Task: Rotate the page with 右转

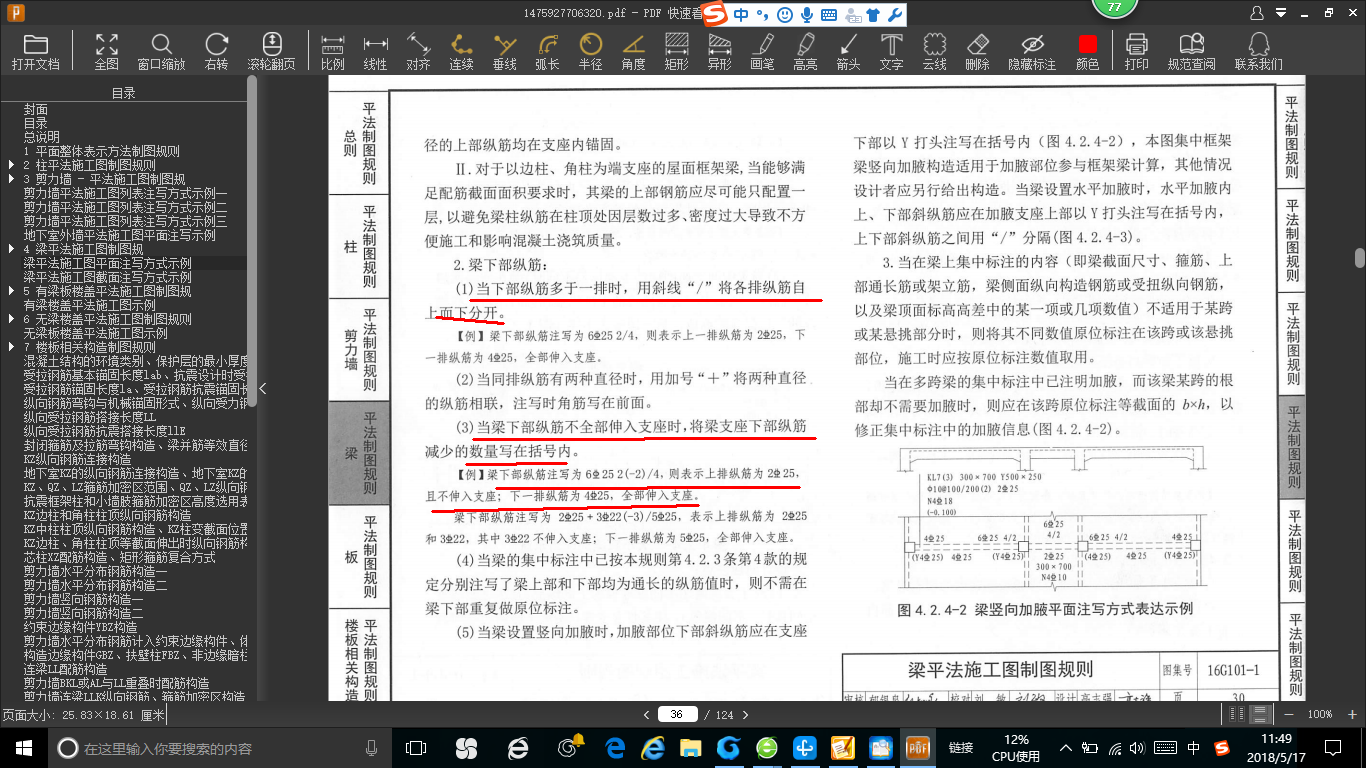Action: tap(216, 51)
